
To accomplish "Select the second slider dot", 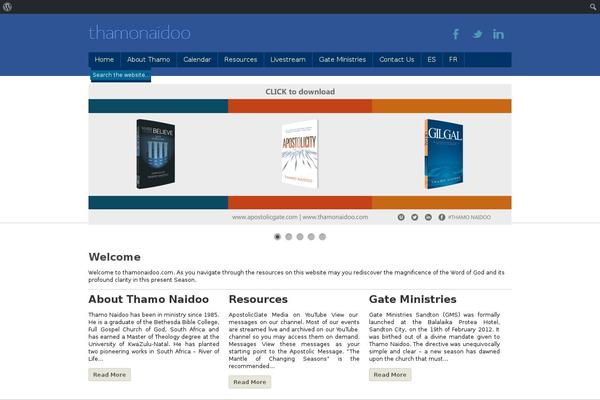I will 289,237.
